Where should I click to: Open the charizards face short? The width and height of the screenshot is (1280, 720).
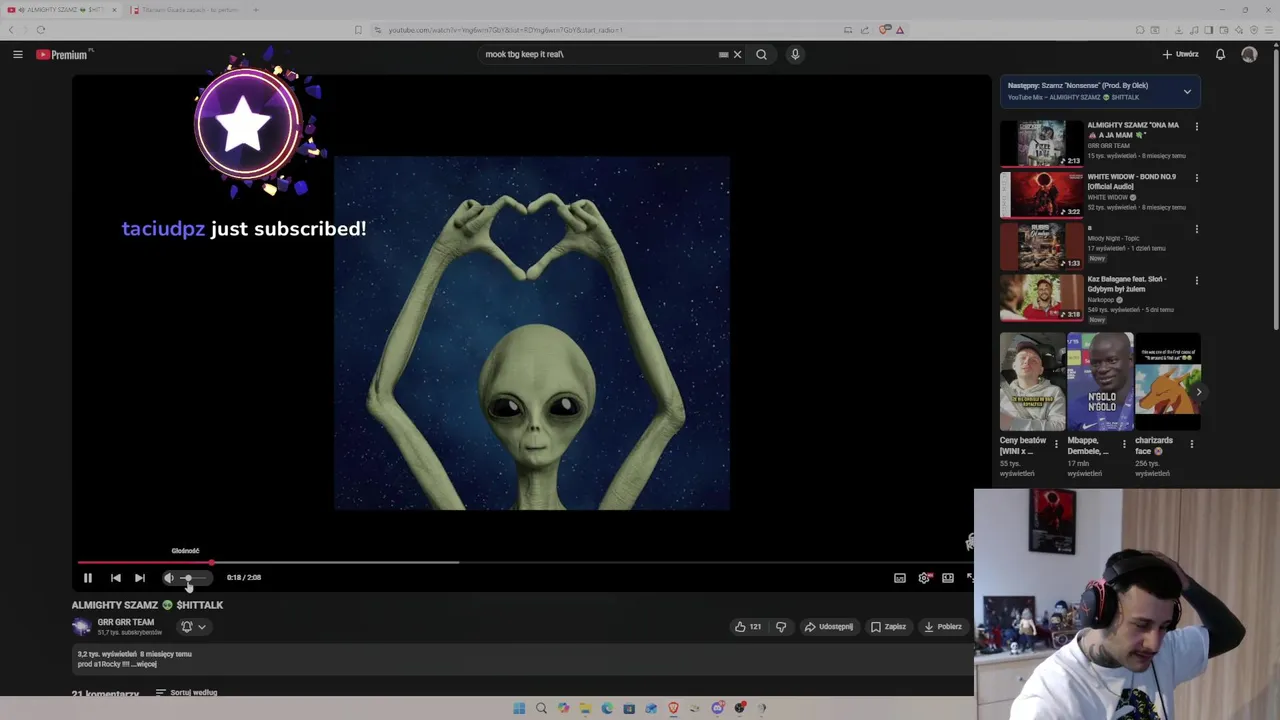tap(1168, 382)
